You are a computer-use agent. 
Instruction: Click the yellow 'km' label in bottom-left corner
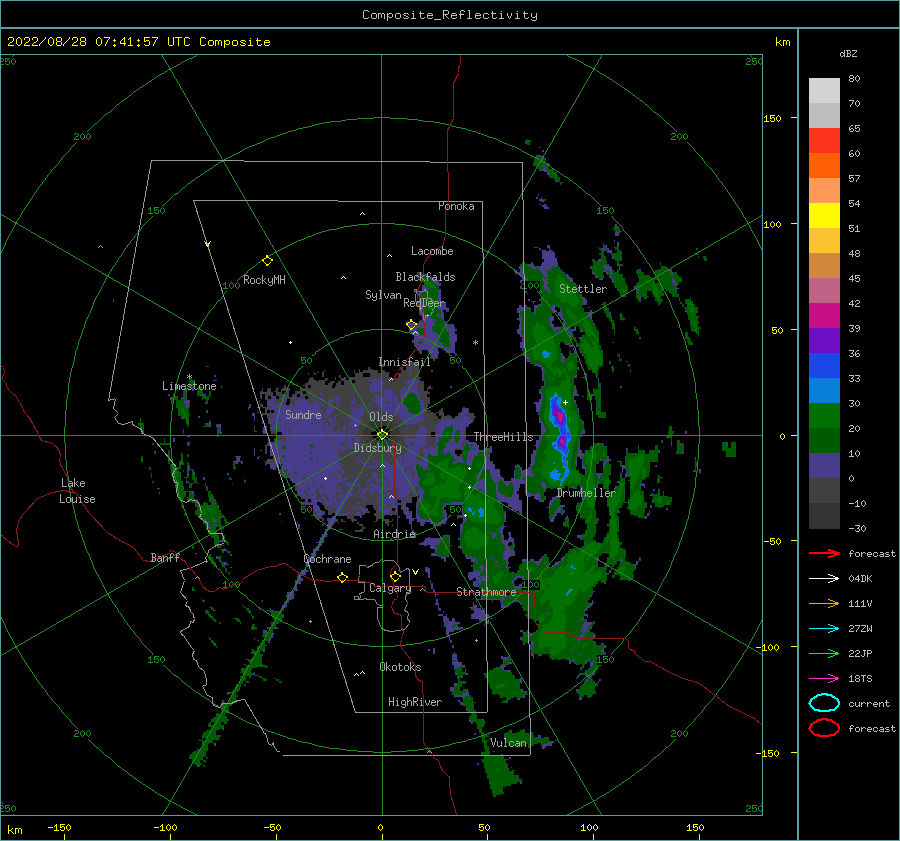pos(14,830)
